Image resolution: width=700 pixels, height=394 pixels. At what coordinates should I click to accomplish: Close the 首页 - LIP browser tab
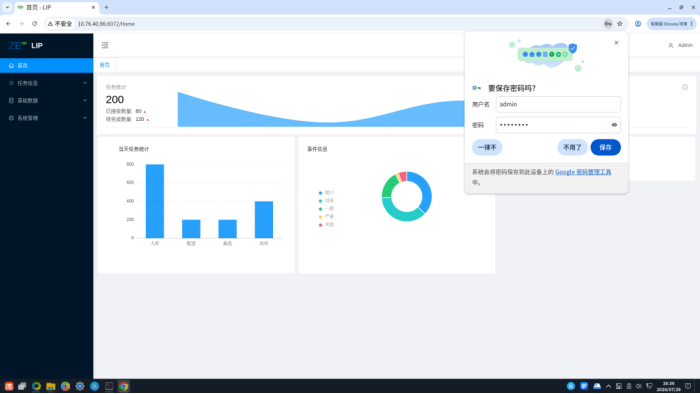(x=93, y=7)
